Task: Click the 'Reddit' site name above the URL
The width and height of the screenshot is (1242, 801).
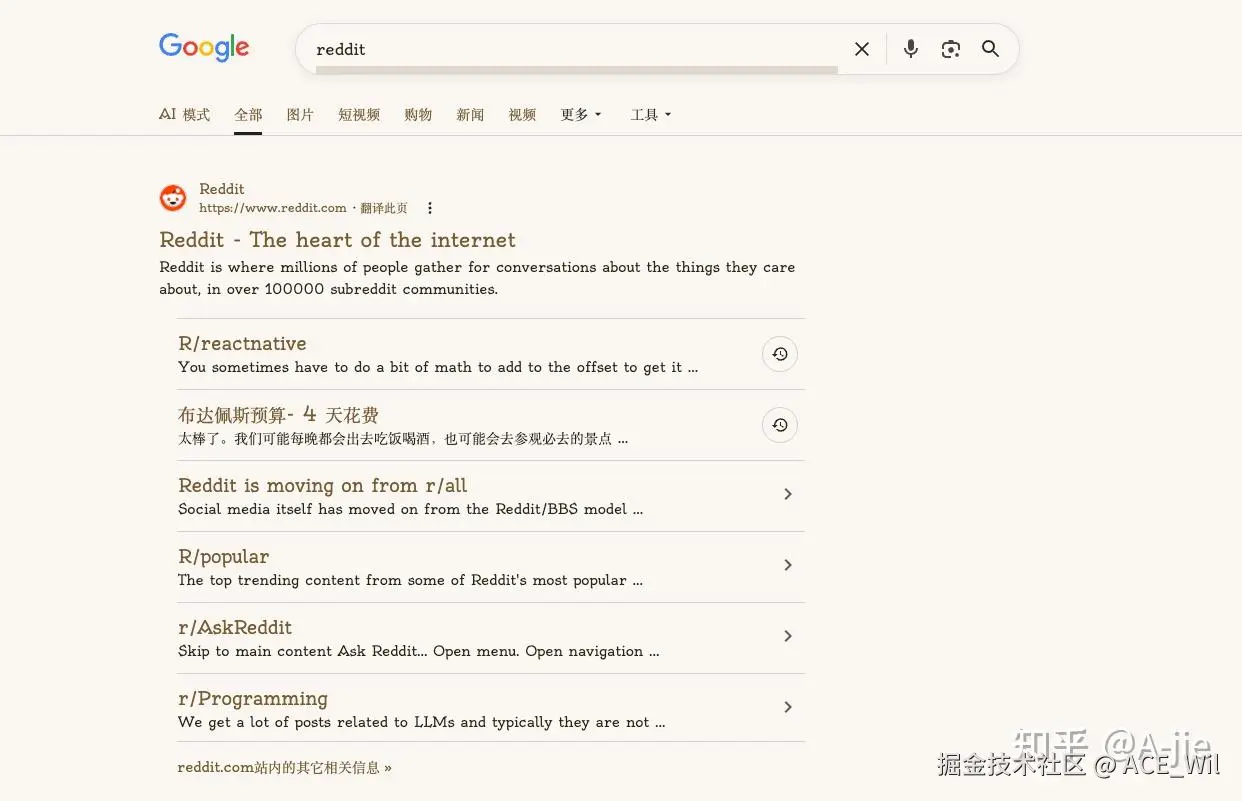Action: pos(222,189)
